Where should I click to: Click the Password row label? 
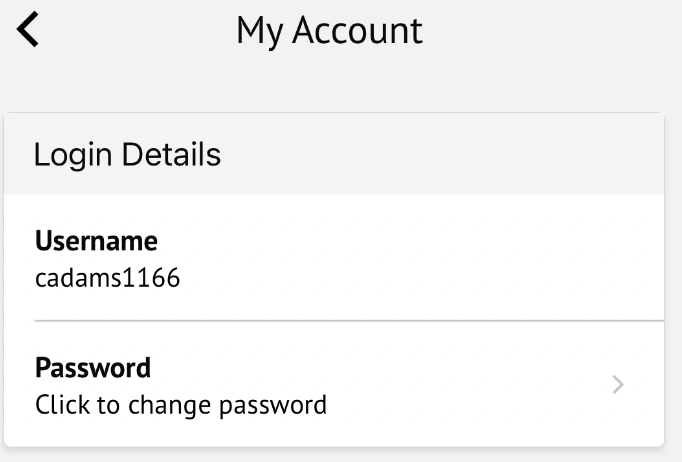(x=93, y=368)
